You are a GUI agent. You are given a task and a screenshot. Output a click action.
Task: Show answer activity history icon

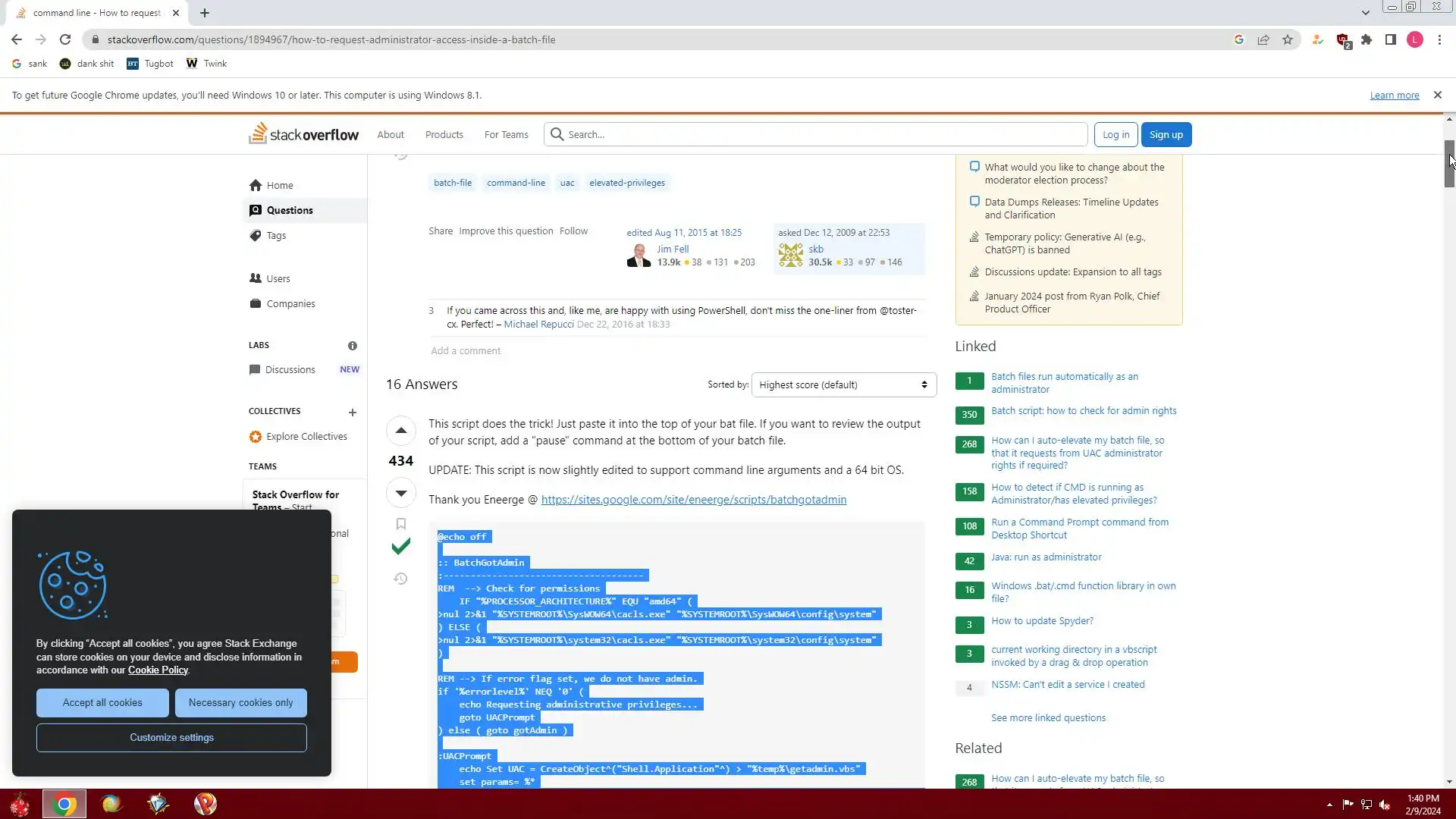[401, 579]
